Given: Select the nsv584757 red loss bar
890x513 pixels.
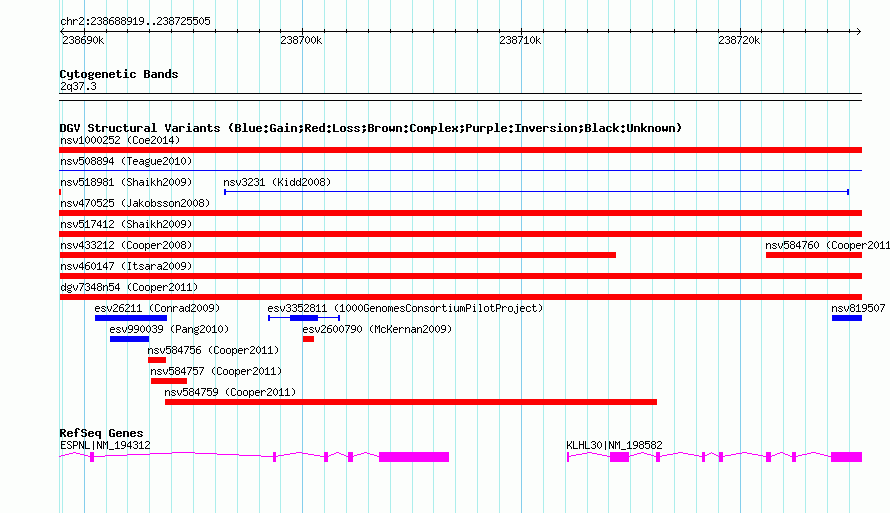Looking at the screenshot, I should point(169,381).
